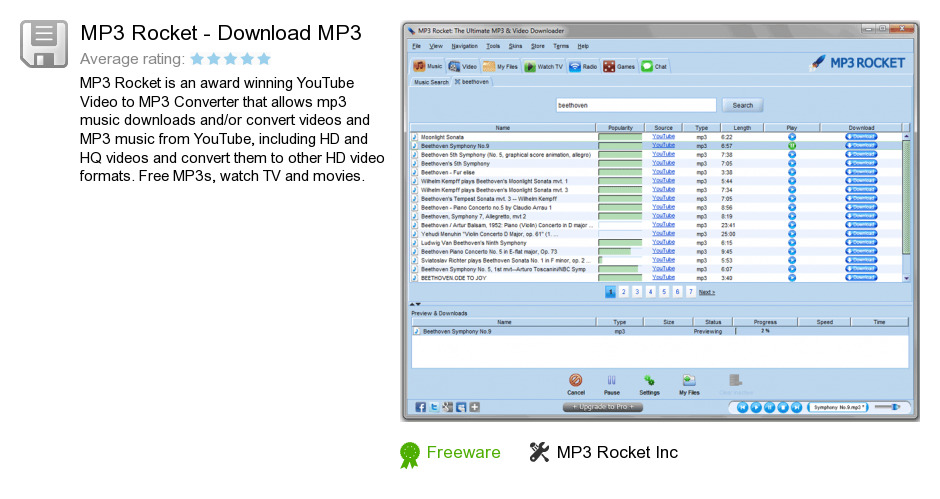940x499 pixels.
Task: Sort results by the Name column
Action: tap(502, 128)
